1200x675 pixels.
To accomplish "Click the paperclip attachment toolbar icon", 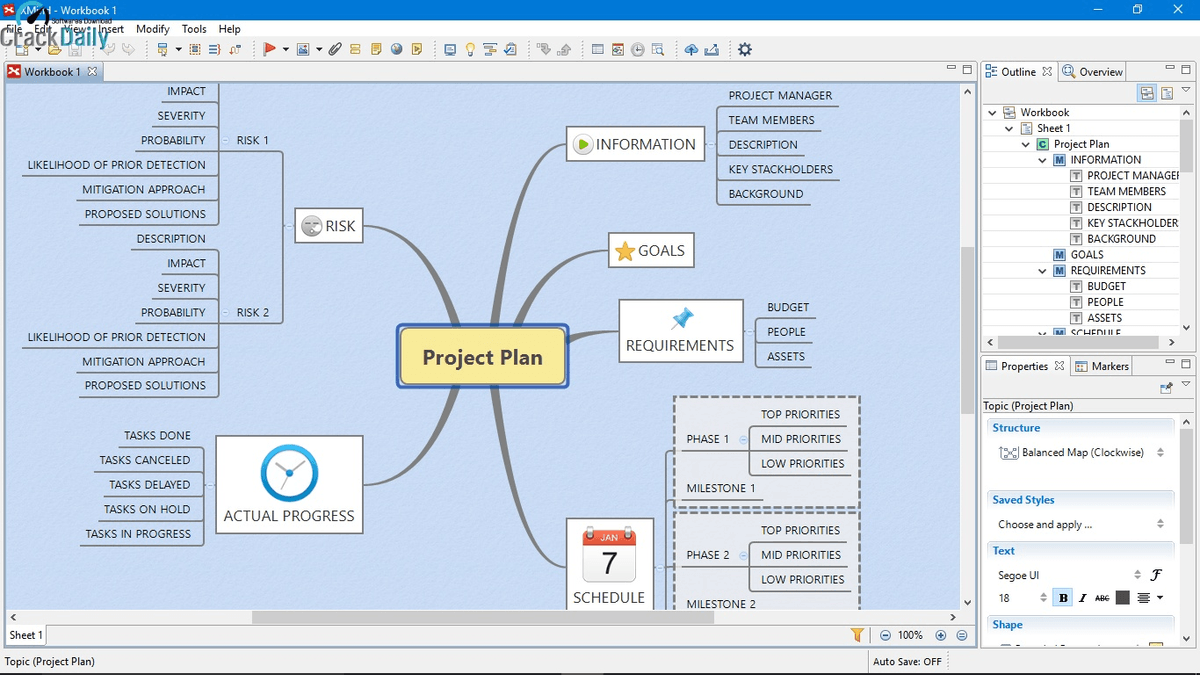I will pos(335,49).
